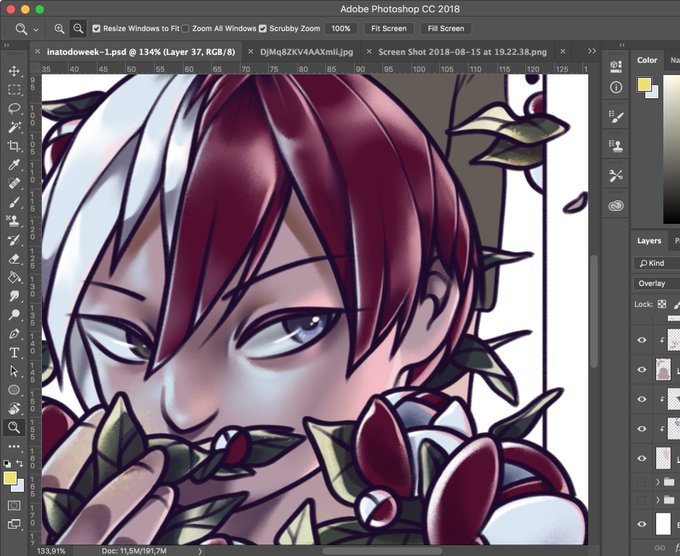Close the DjMq8ZKV4AAXmIi.jpg tab
This screenshot has width=680, height=556.
250,52
